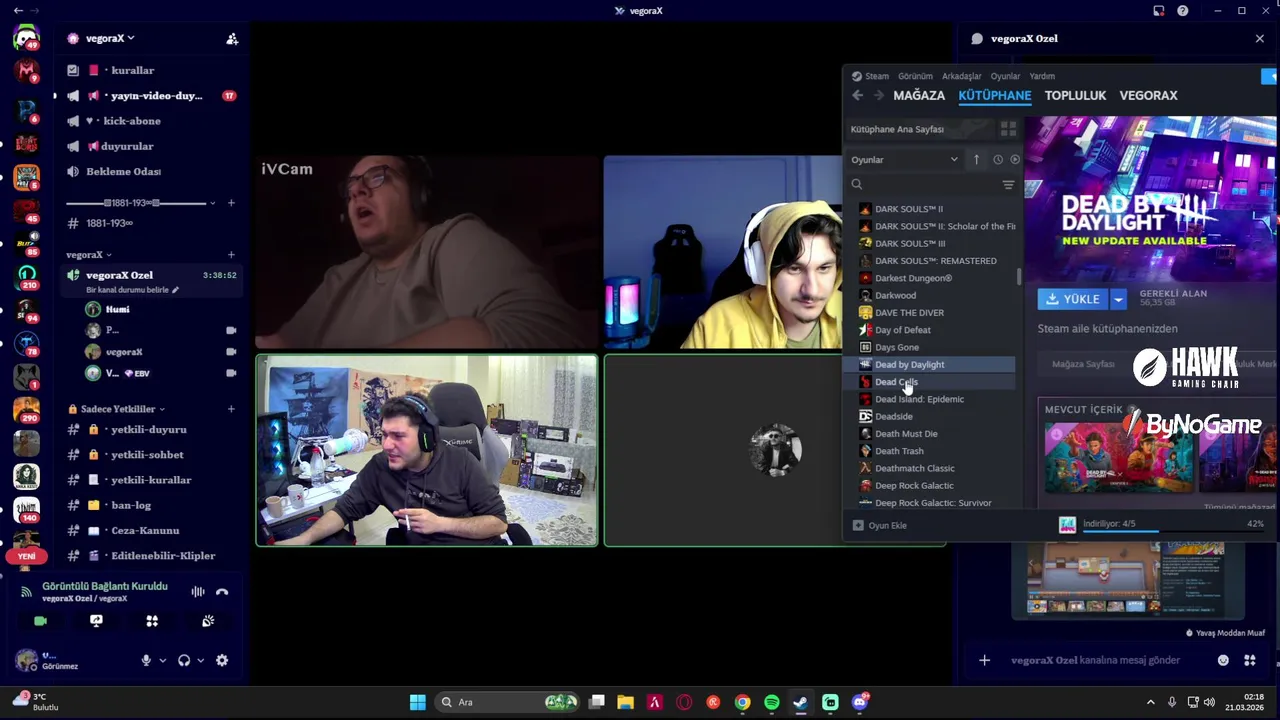This screenshot has height=720, width=1280.
Task: Switch to TOPLULUK tab in Steam
Action: click(x=1075, y=95)
